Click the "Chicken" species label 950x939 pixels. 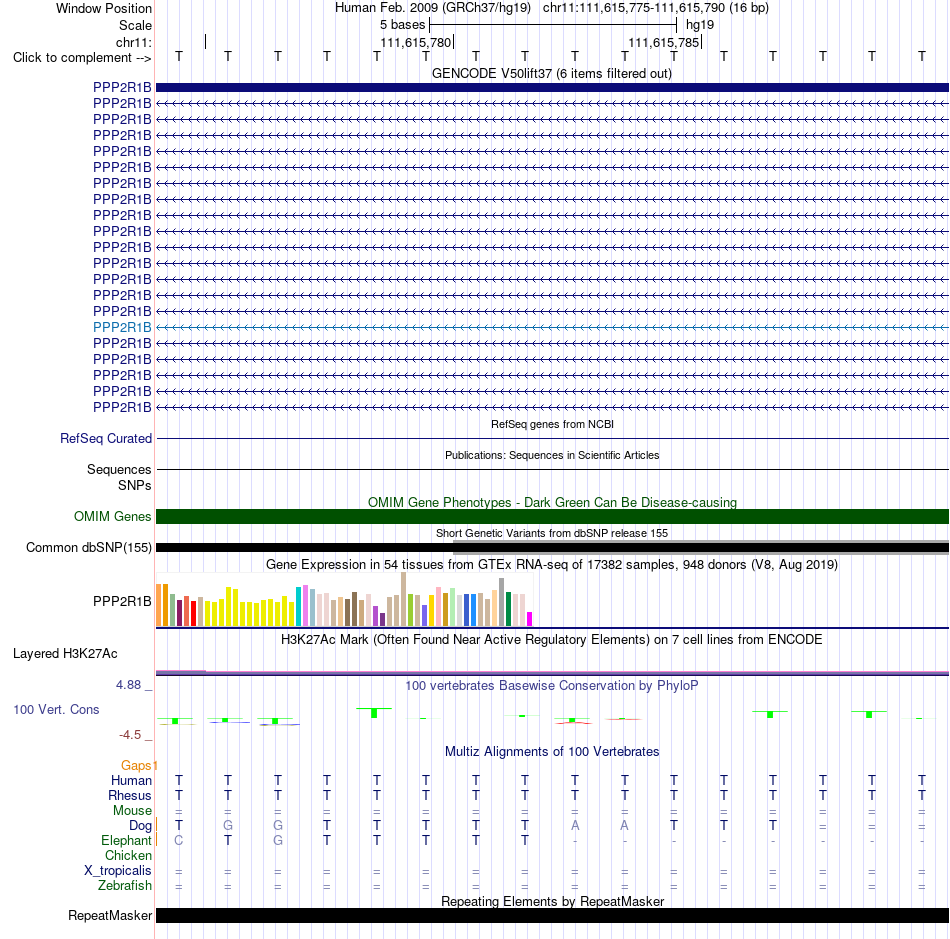point(128,855)
